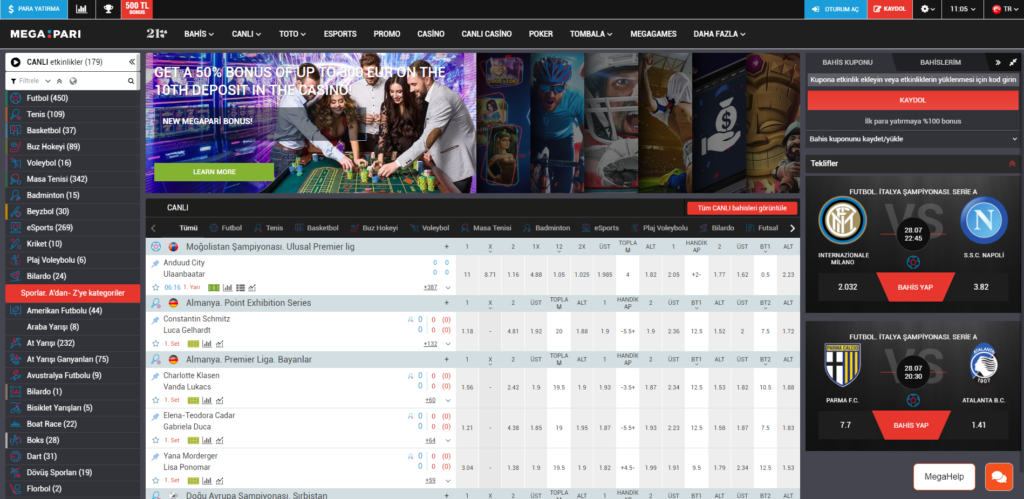Viewport: 1024px width, 499px height.
Task: Favorite the Constantin Schmitz match with star
Action: [x=155, y=344]
